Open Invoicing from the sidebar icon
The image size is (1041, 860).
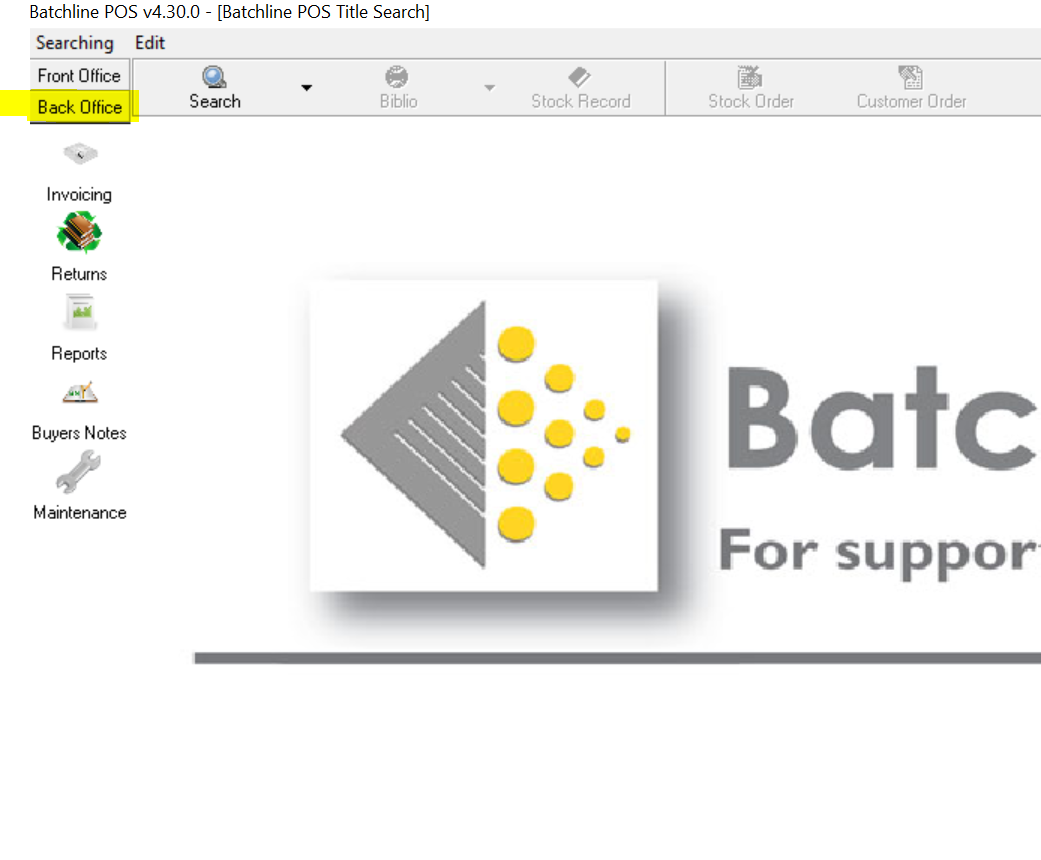(80, 155)
